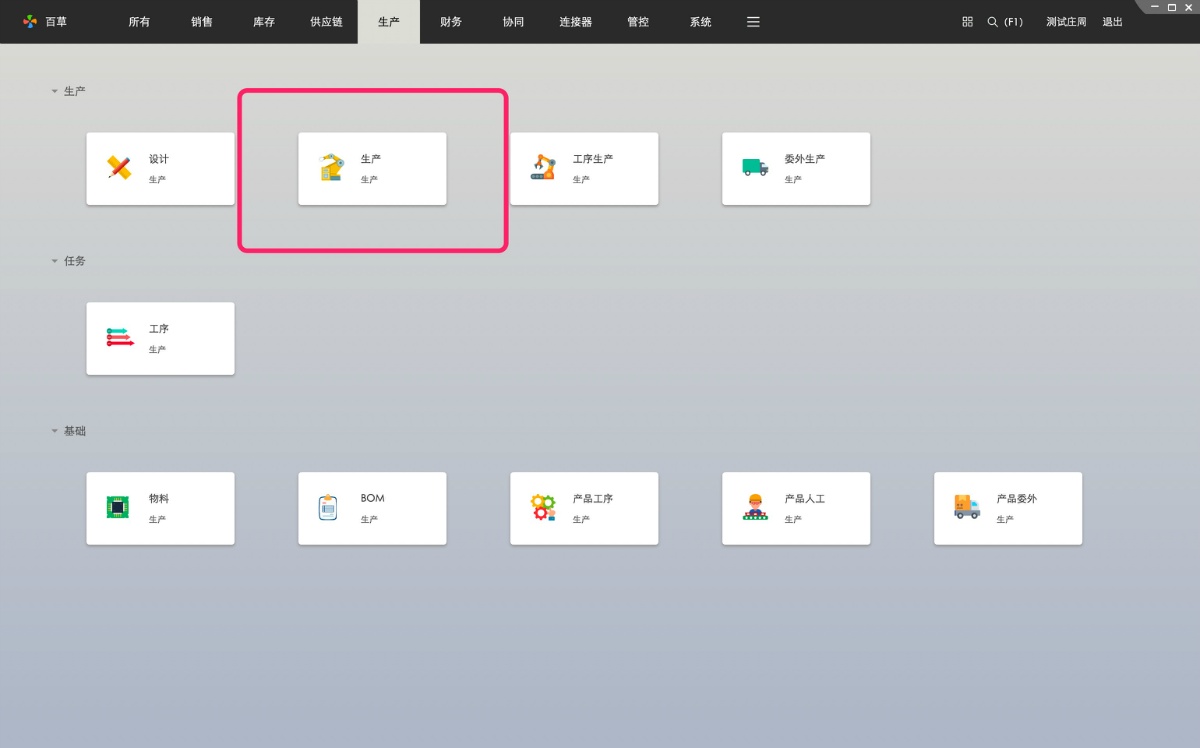Click the 产品委外 card title text
The height and width of the screenshot is (748, 1200).
(1017, 498)
